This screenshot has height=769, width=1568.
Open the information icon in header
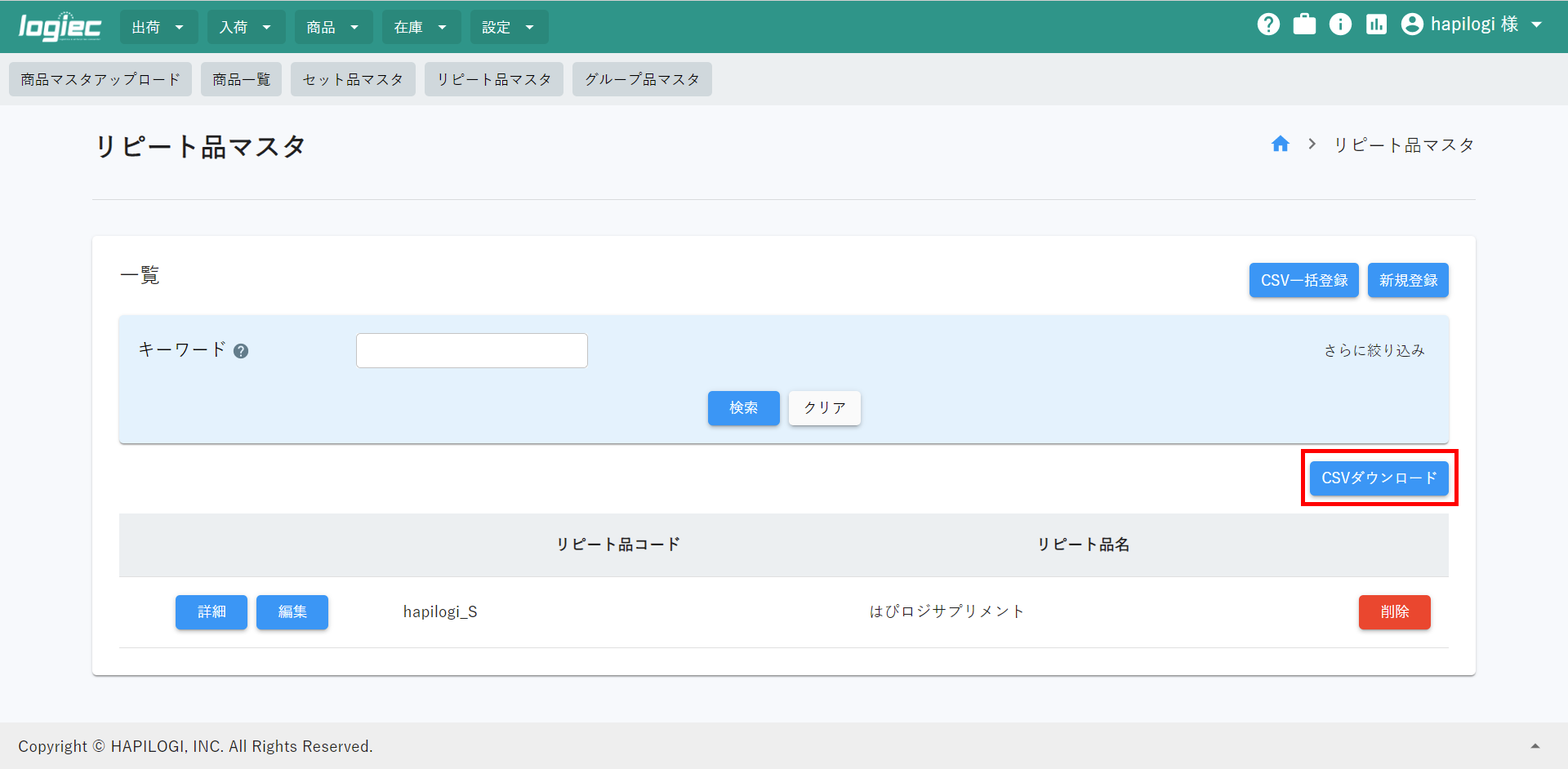click(x=1340, y=24)
